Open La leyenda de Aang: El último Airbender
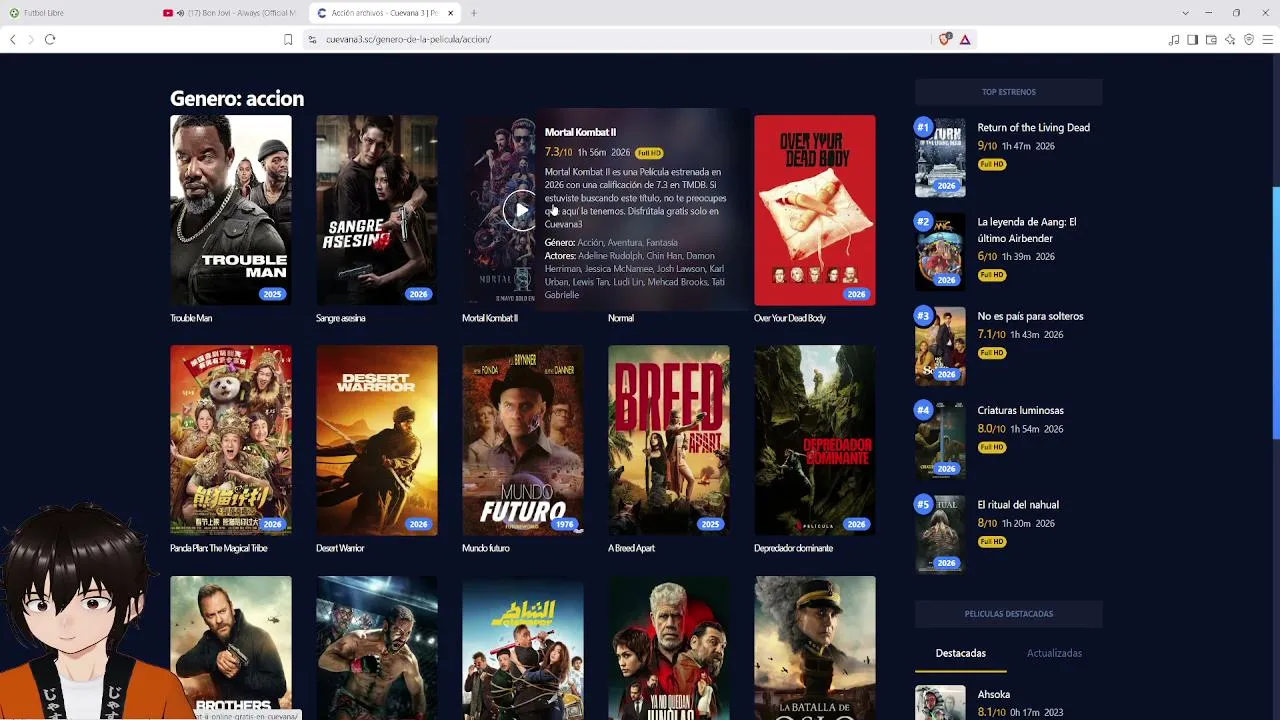1280x720 pixels. (1027, 230)
